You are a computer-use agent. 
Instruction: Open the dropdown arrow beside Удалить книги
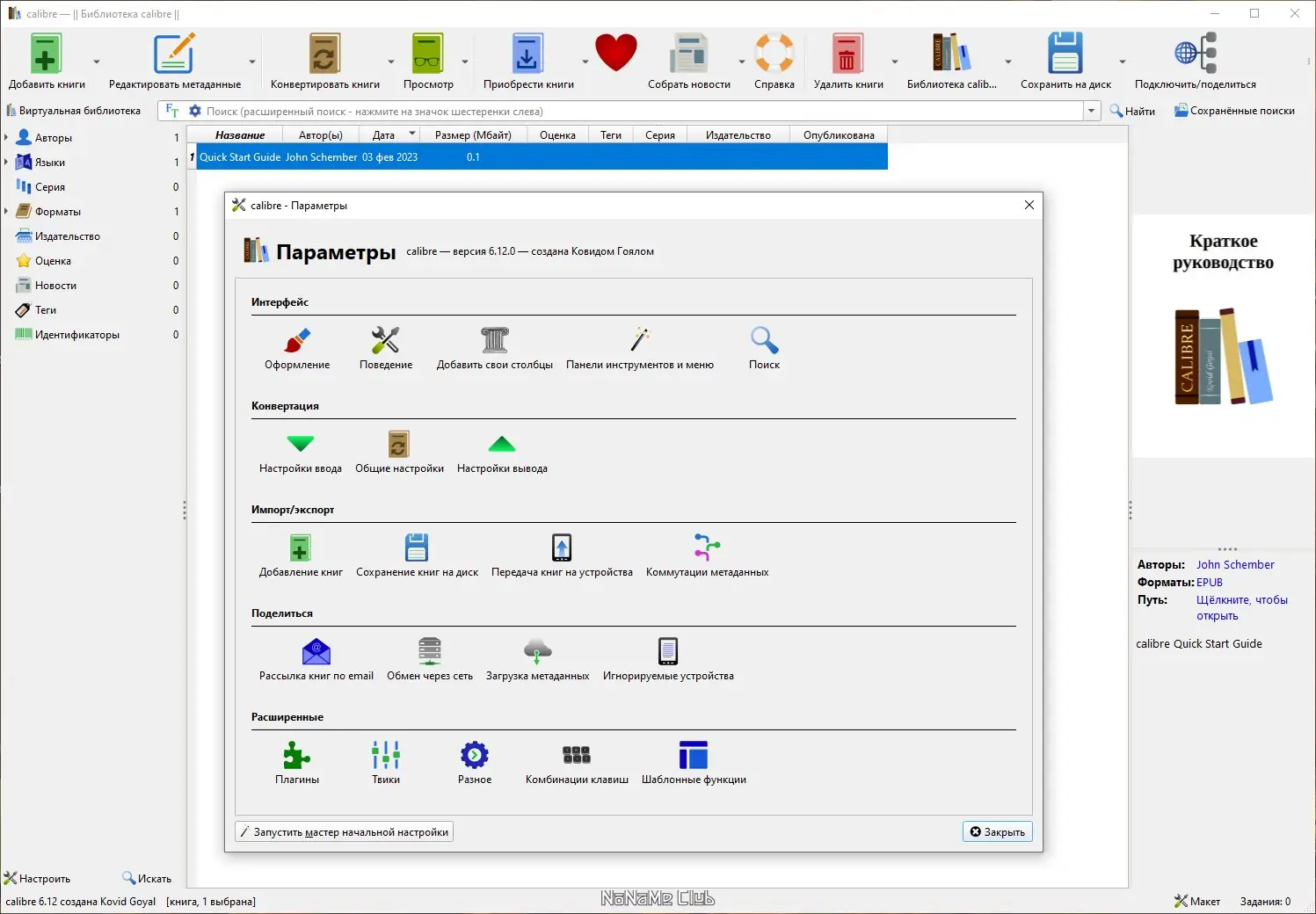pos(895,62)
